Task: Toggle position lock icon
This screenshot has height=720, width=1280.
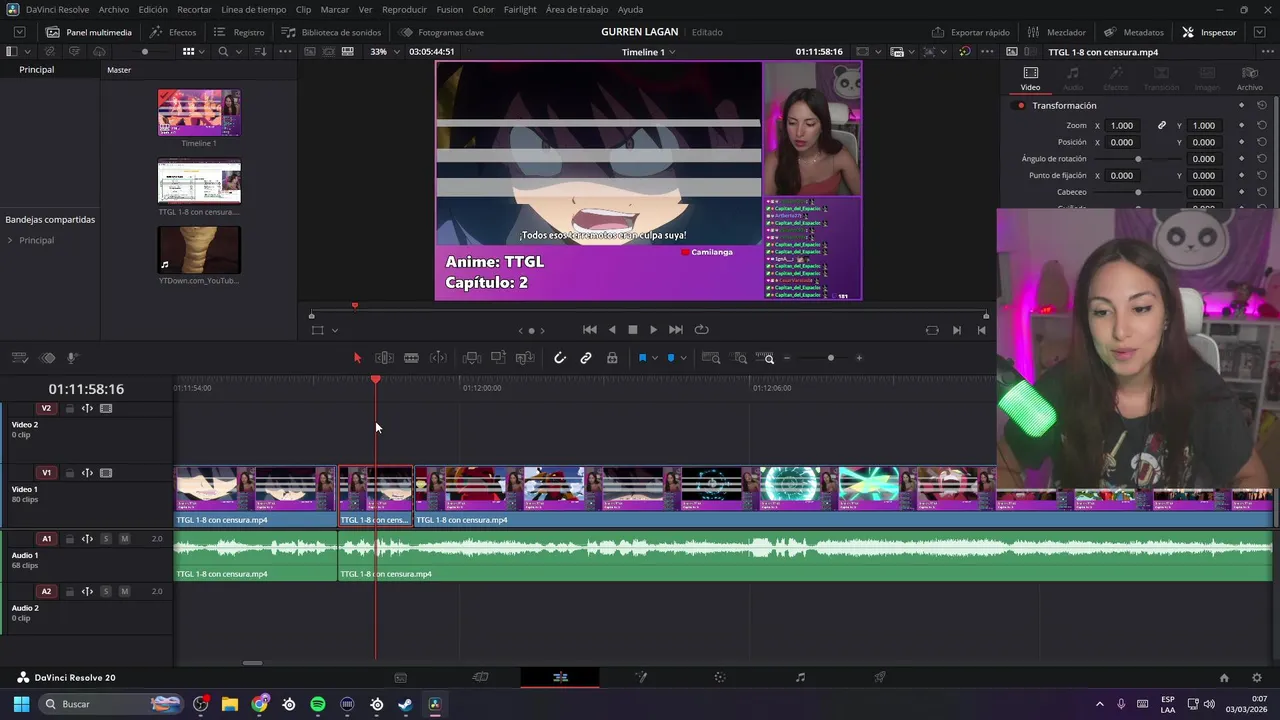Action: coord(612,358)
